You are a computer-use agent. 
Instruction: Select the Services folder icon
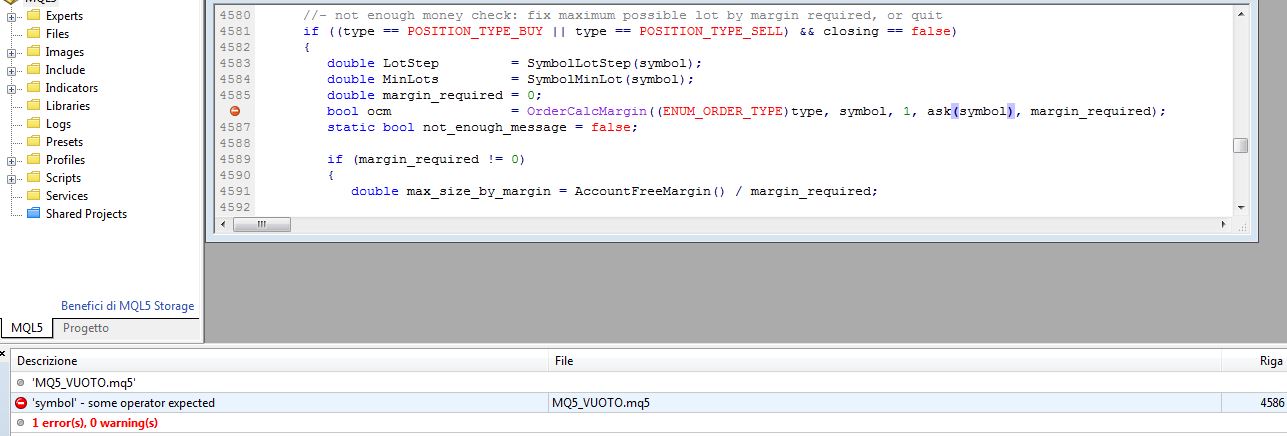pyautogui.click(x=33, y=196)
